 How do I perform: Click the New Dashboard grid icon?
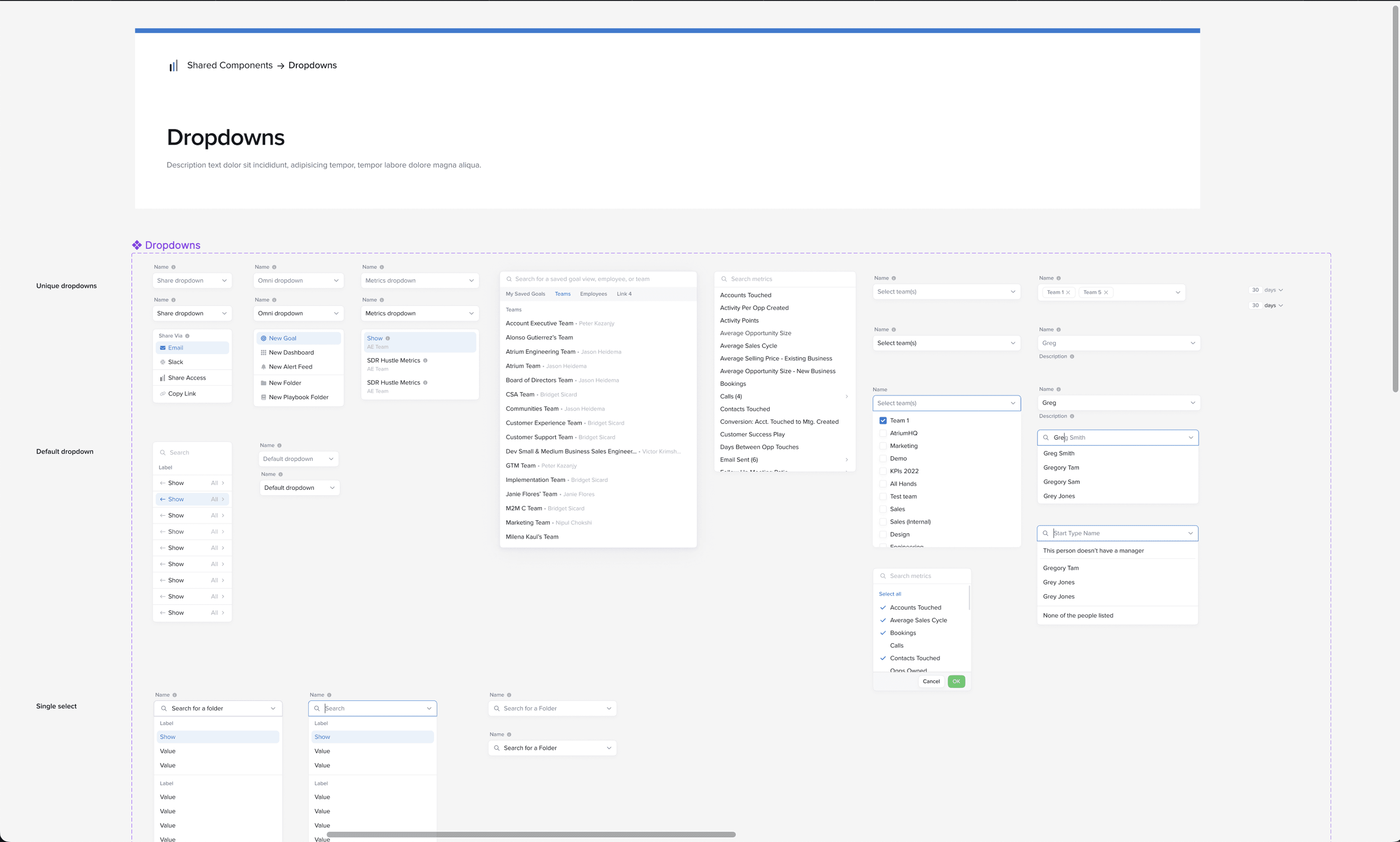(x=263, y=353)
